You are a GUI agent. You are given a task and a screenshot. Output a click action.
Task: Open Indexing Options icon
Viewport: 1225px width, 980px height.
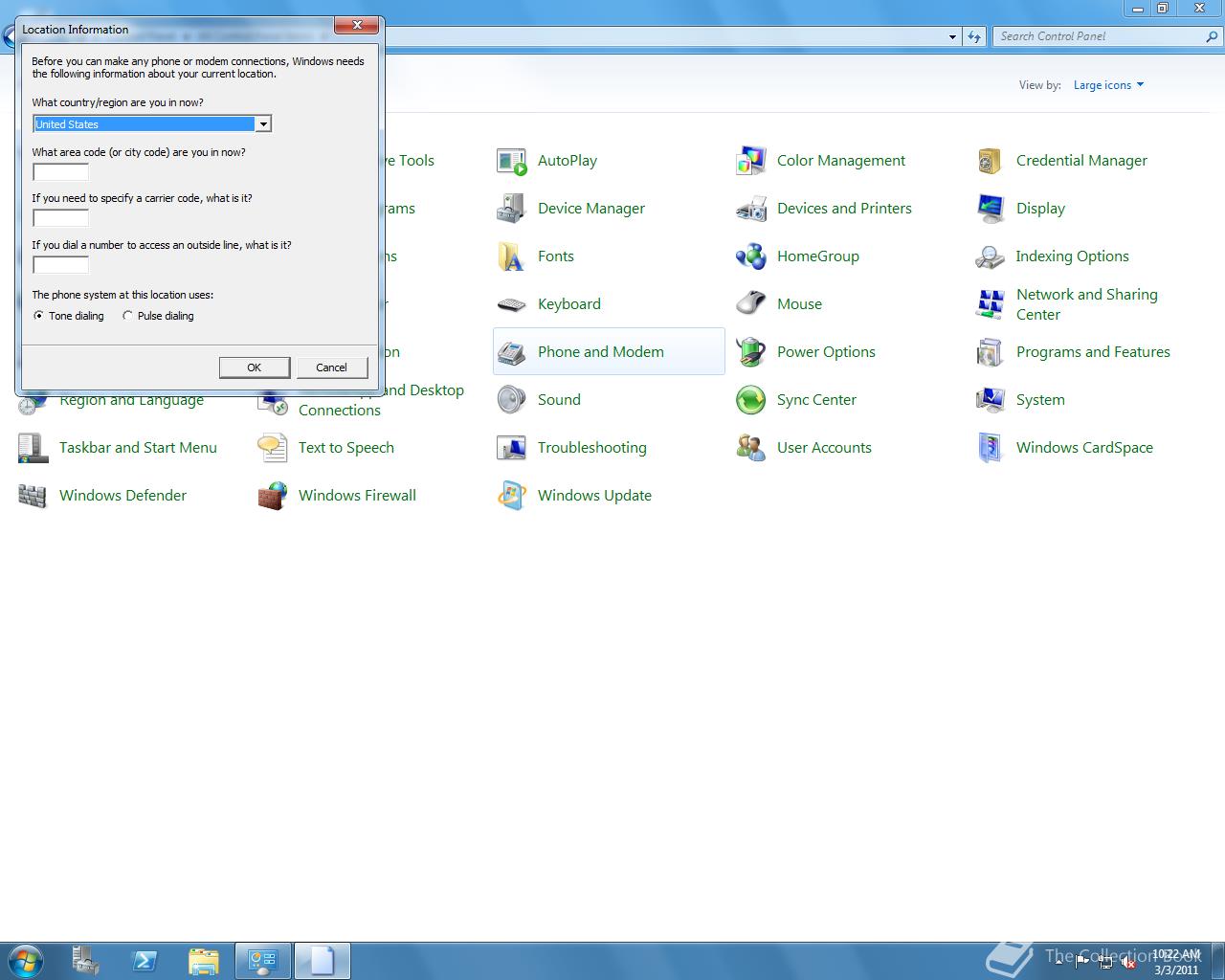click(991, 256)
